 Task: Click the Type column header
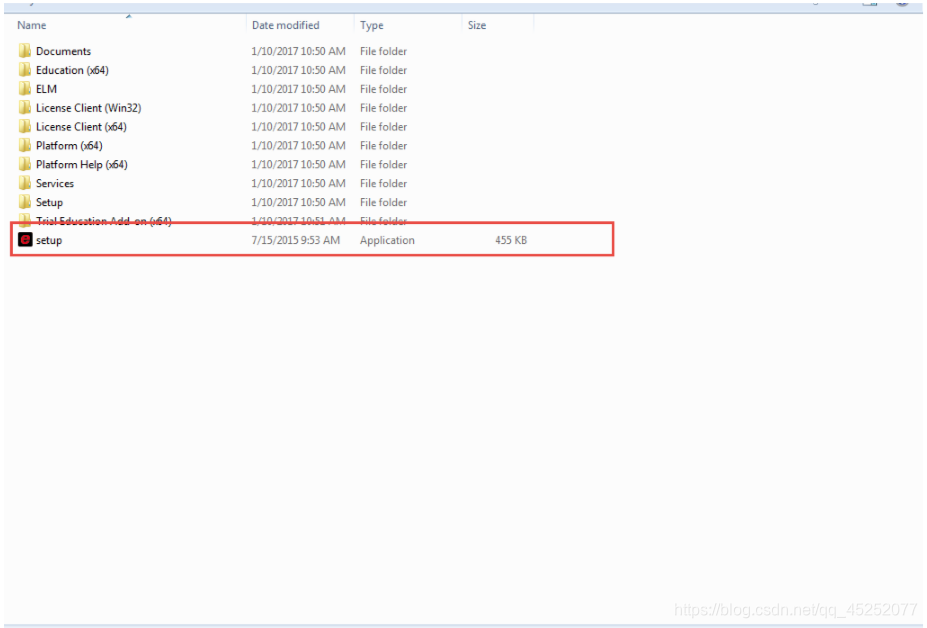pyautogui.click(x=372, y=25)
